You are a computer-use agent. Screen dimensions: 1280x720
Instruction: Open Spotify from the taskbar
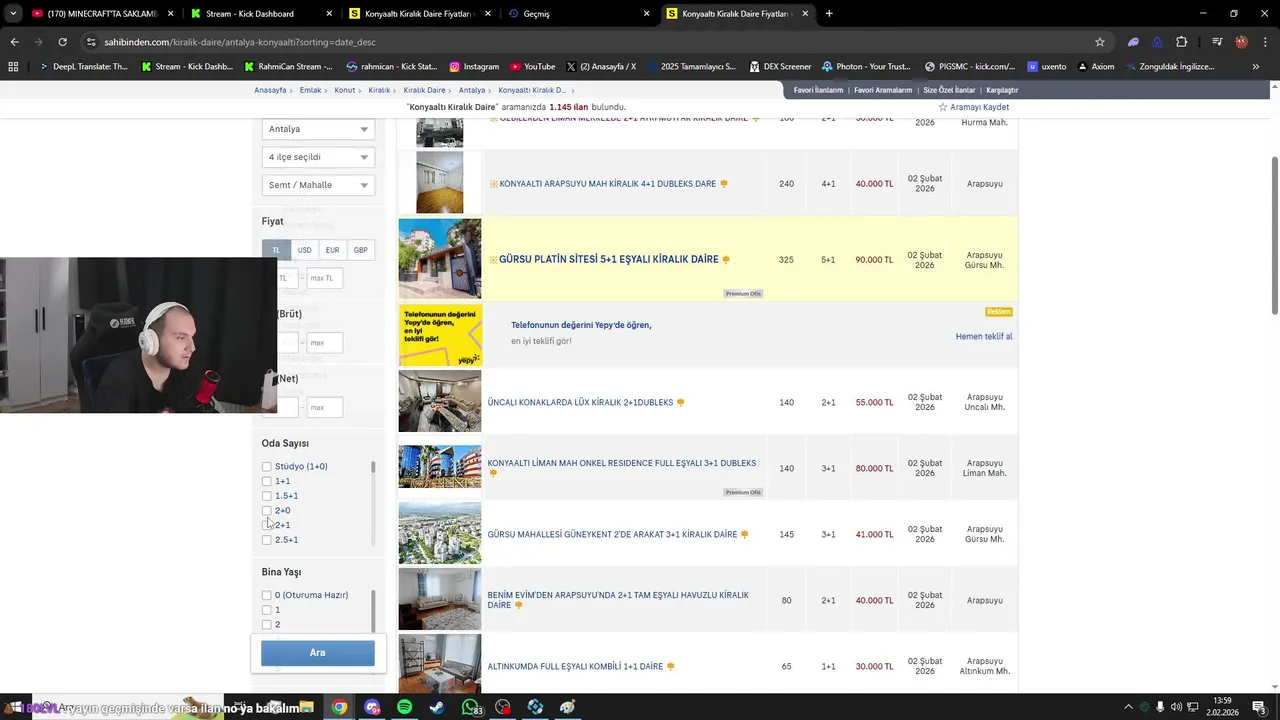[x=404, y=707]
